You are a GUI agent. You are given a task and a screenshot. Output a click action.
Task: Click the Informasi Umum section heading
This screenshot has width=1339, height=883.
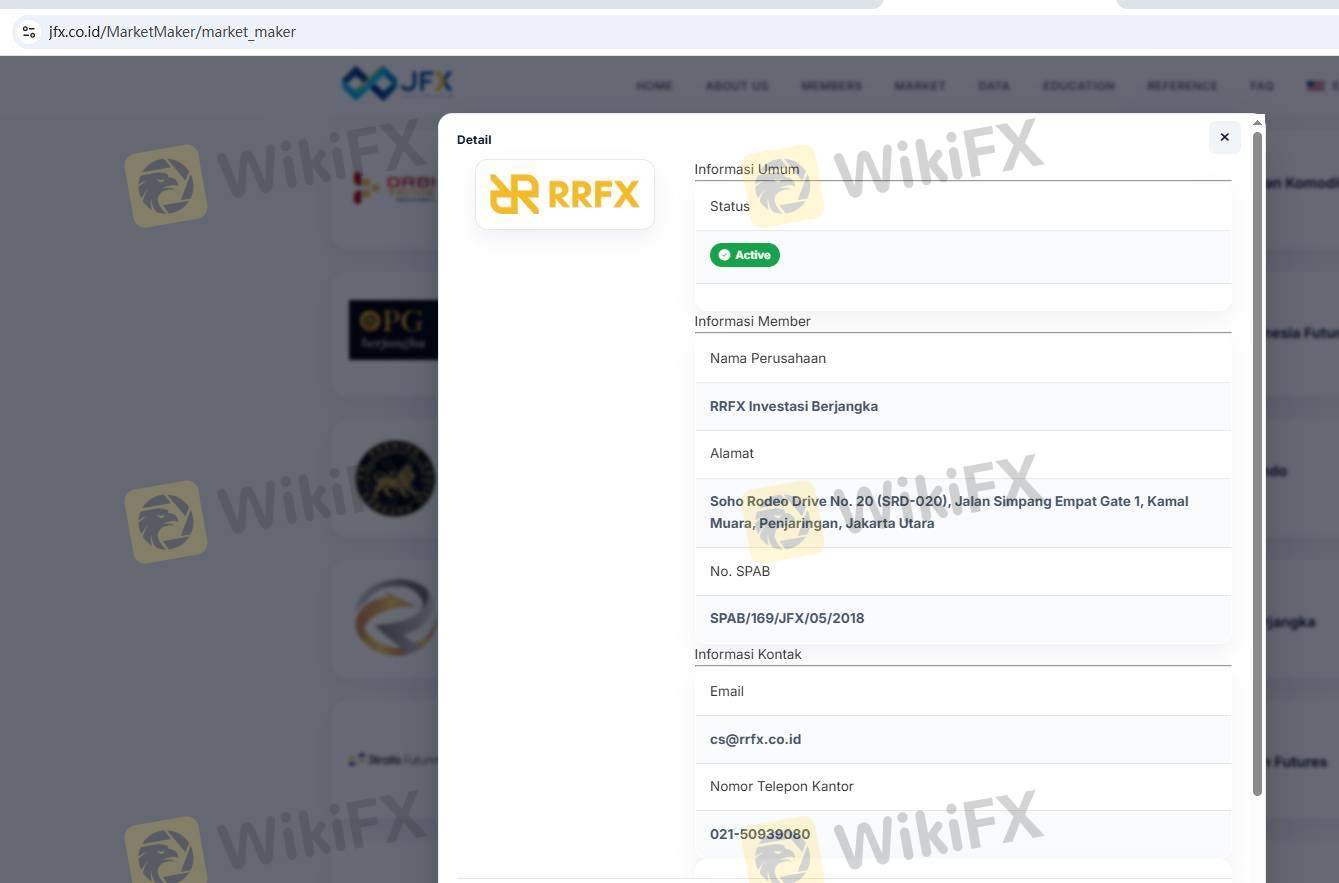coord(747,169)
